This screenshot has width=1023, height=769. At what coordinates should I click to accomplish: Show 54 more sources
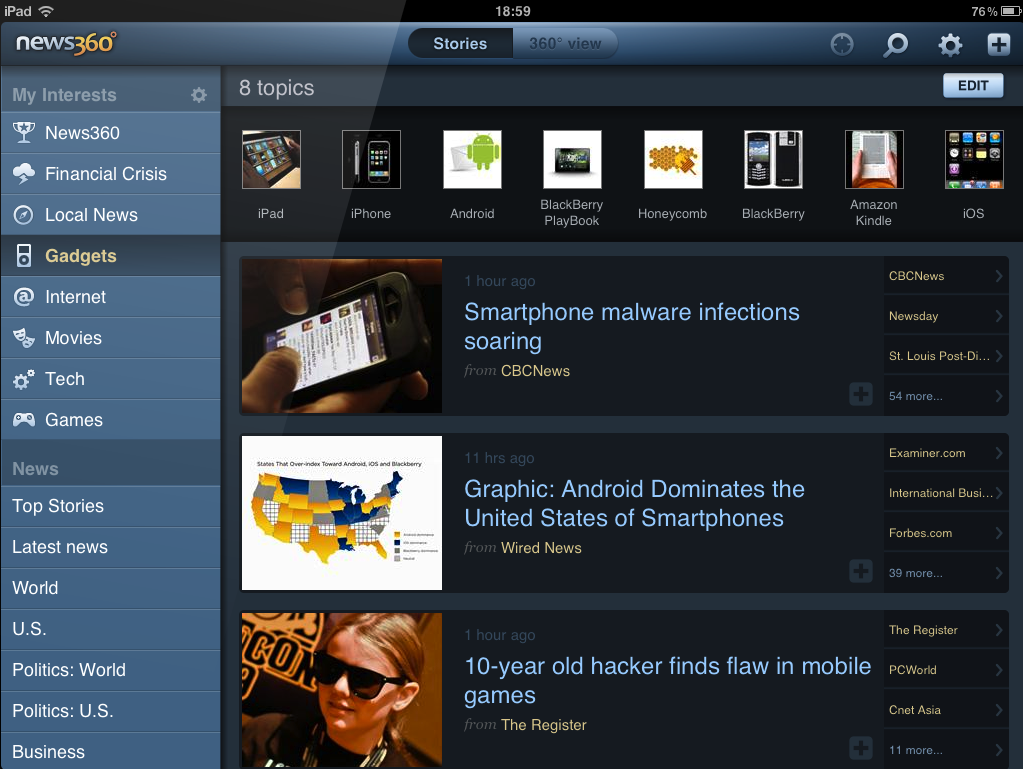[x=945, y=396]
